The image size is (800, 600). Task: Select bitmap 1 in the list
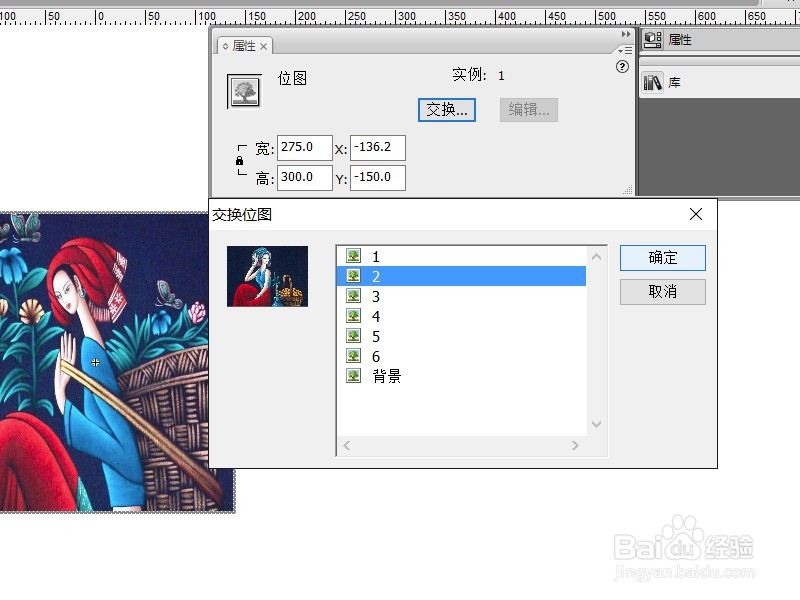461,256
